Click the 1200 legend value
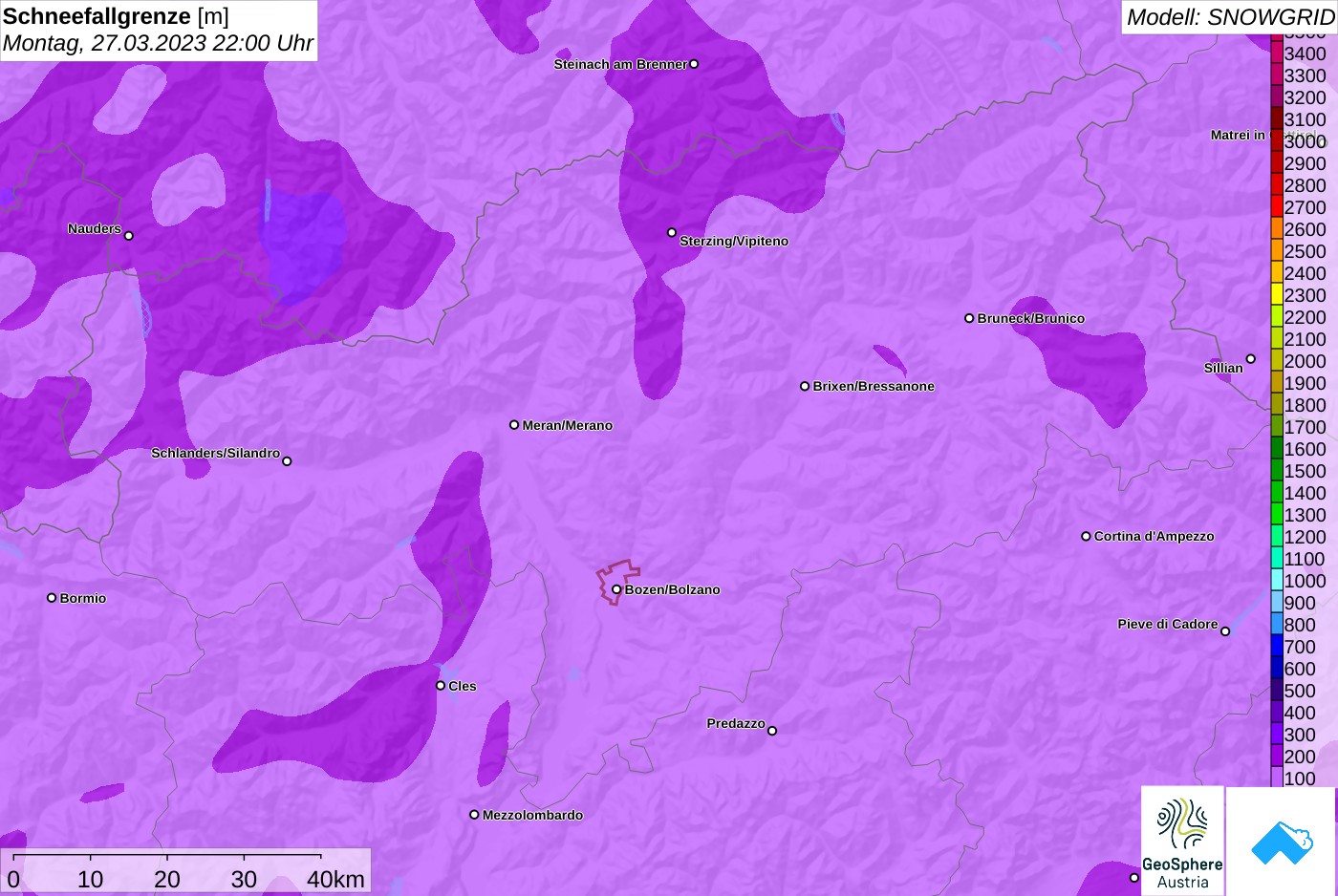Screen dimensions: 1338x896 coord(1306,537)
